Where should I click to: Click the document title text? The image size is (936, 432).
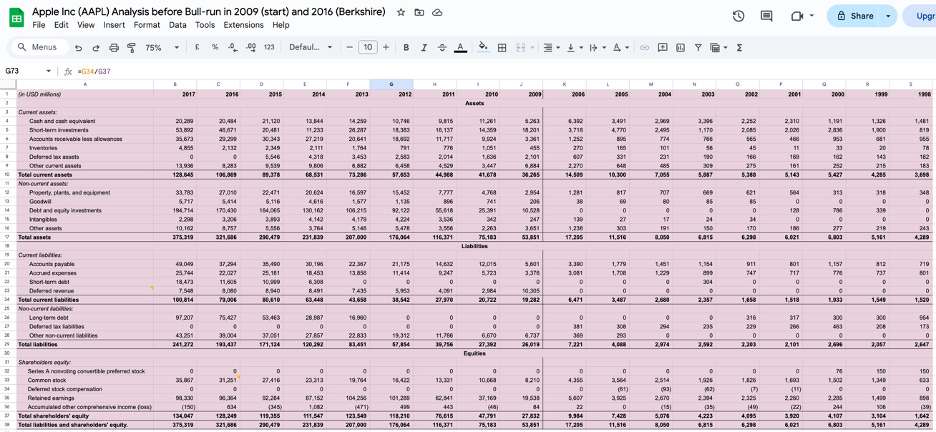pyautogui.click(x=209, y=12)
